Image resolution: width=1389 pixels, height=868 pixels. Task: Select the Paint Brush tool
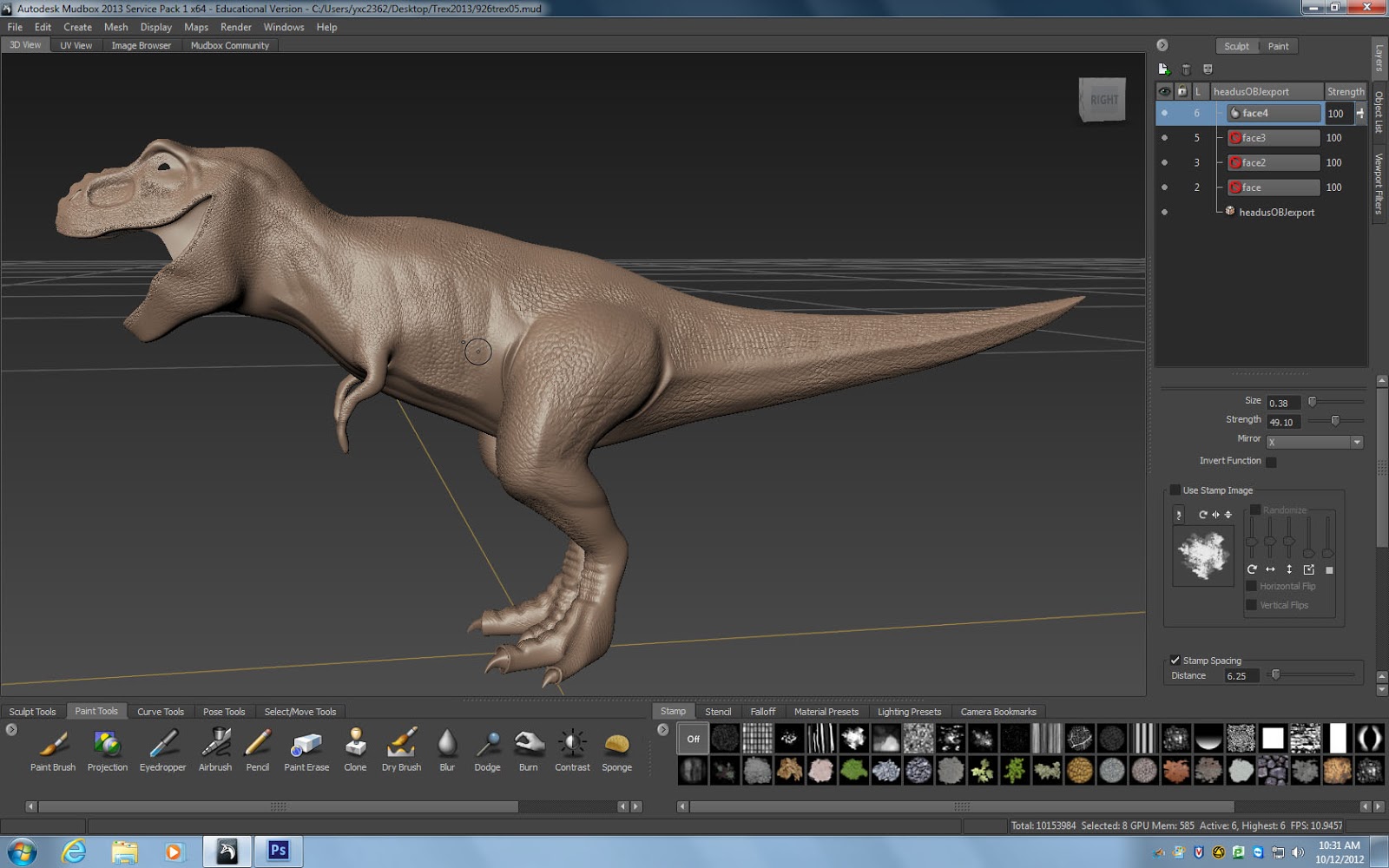(x=53, y=745)
